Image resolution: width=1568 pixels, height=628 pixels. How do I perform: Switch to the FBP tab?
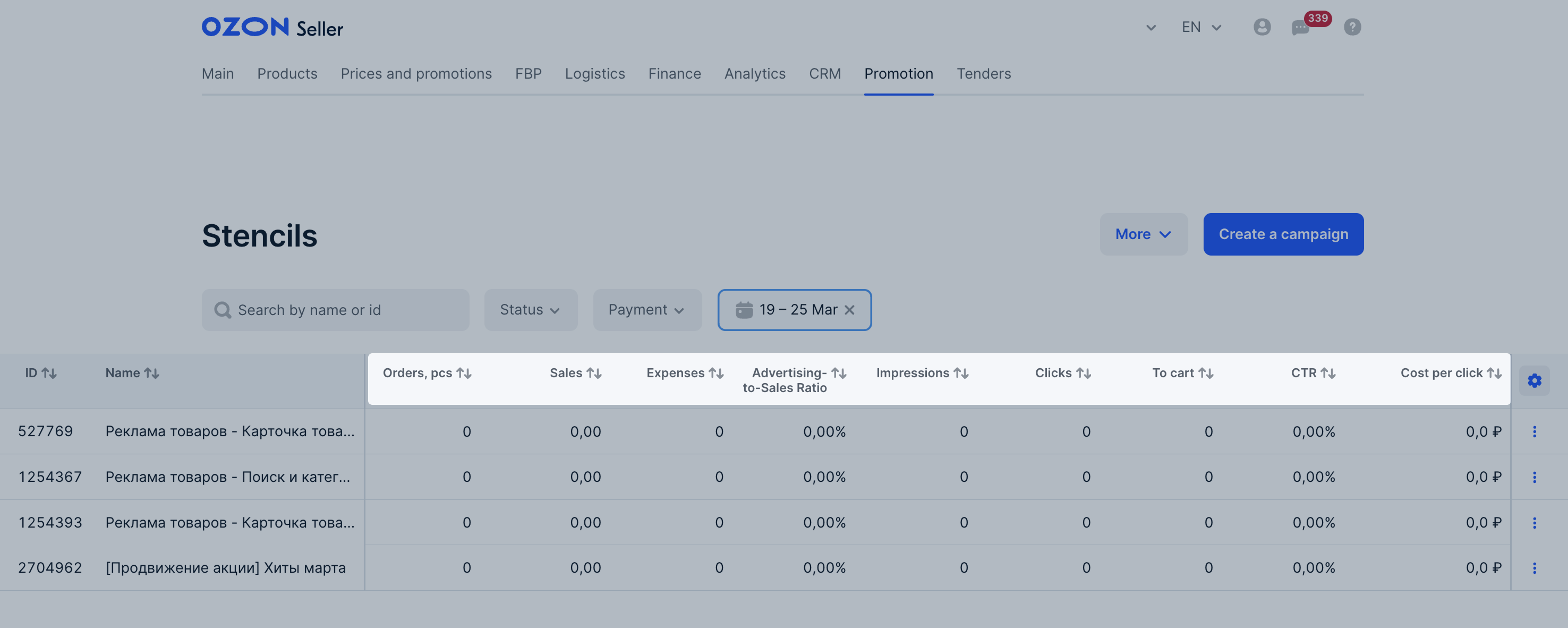point(529,74)
